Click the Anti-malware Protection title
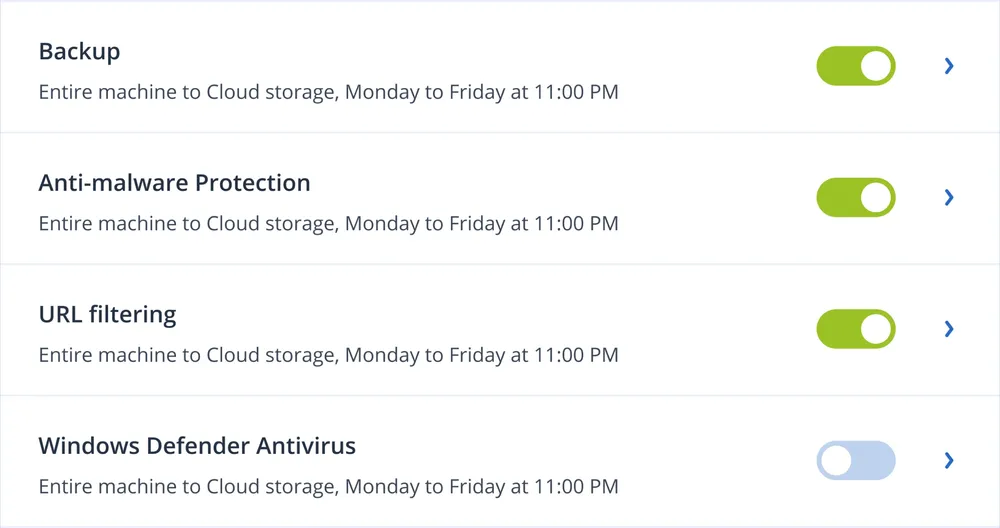This screenshot has width=1000, height=528. point(174,184)
